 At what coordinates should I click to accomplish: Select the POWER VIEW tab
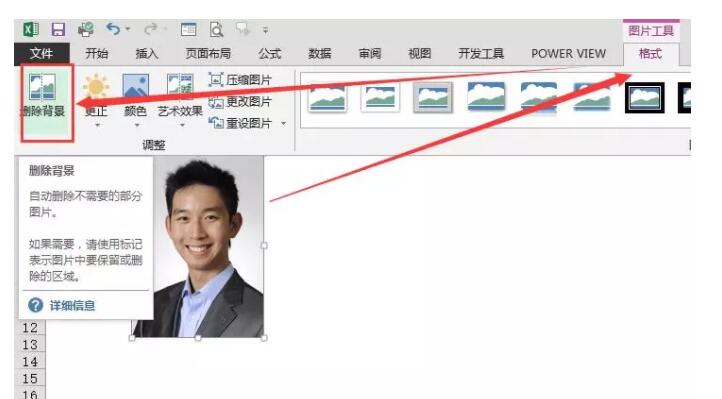tap(569, 54)
